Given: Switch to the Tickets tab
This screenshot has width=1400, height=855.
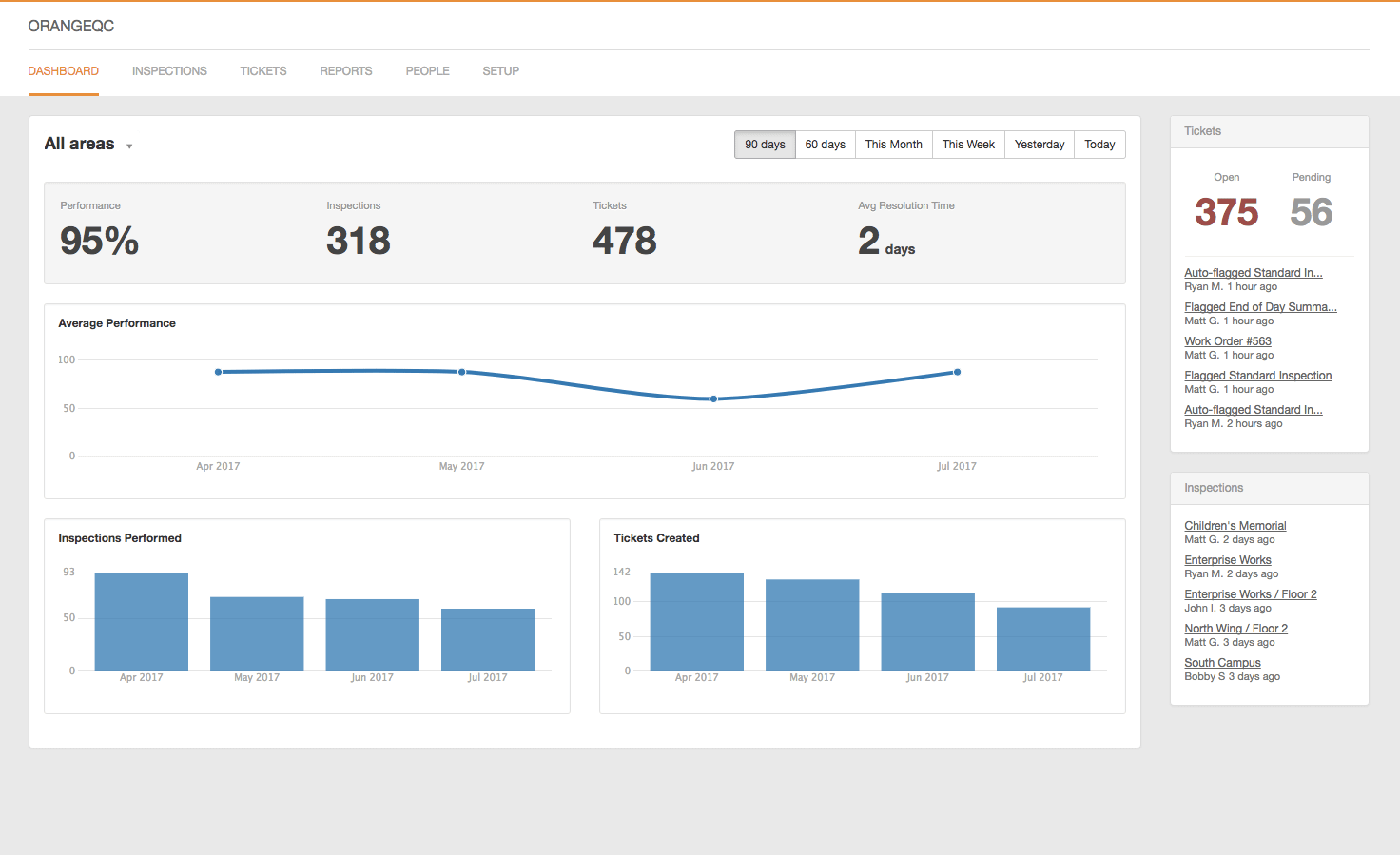Looking at the screenshot, I should [262, 70].
